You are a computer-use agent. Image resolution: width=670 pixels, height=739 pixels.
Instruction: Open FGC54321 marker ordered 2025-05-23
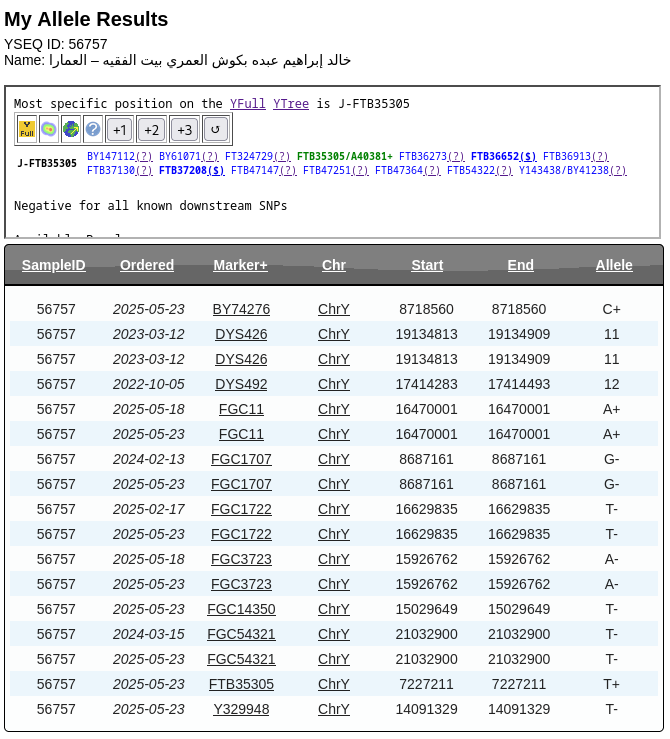coord(241,659)
